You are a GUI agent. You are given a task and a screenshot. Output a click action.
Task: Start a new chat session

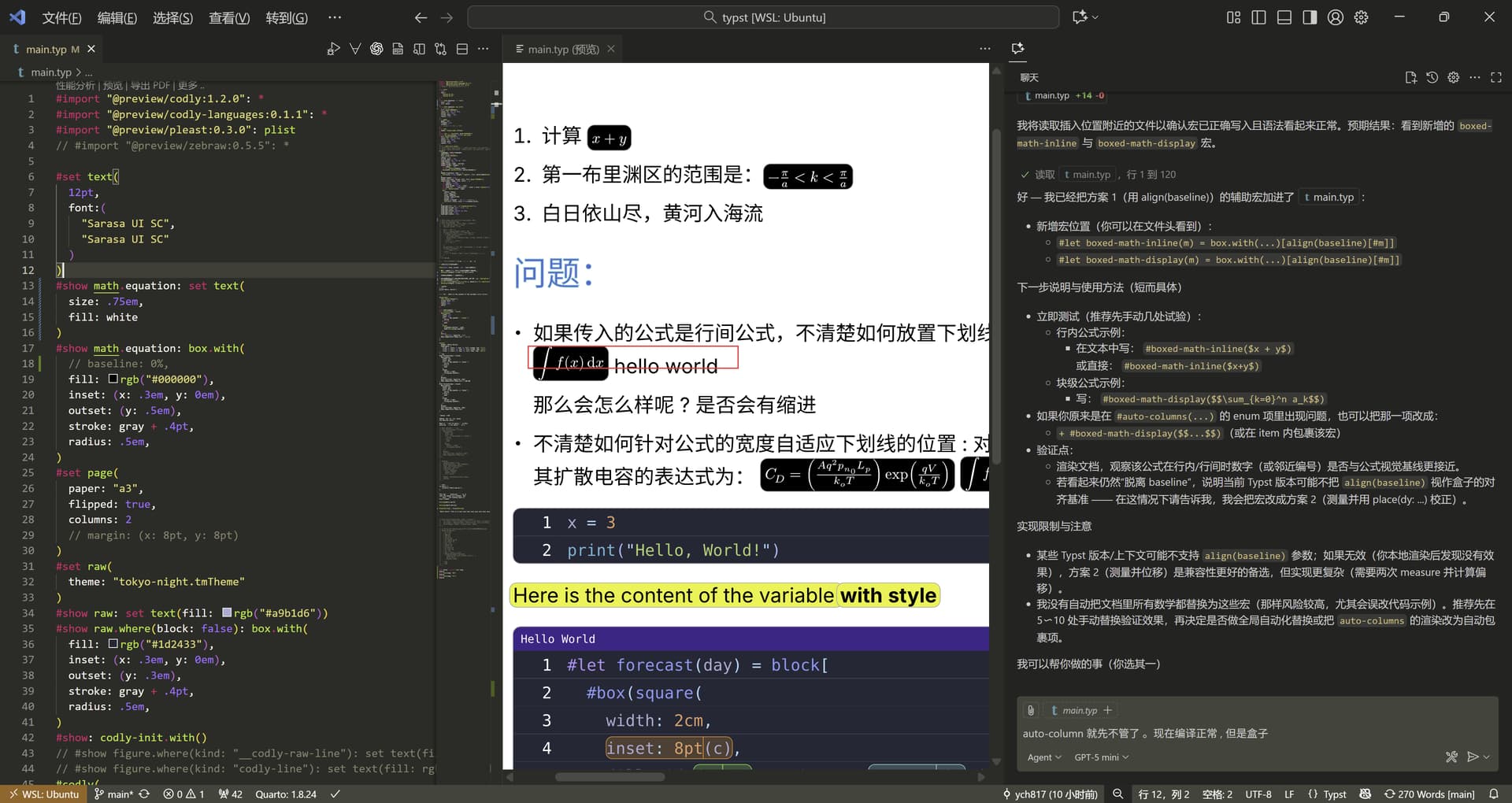point(1410,77)
